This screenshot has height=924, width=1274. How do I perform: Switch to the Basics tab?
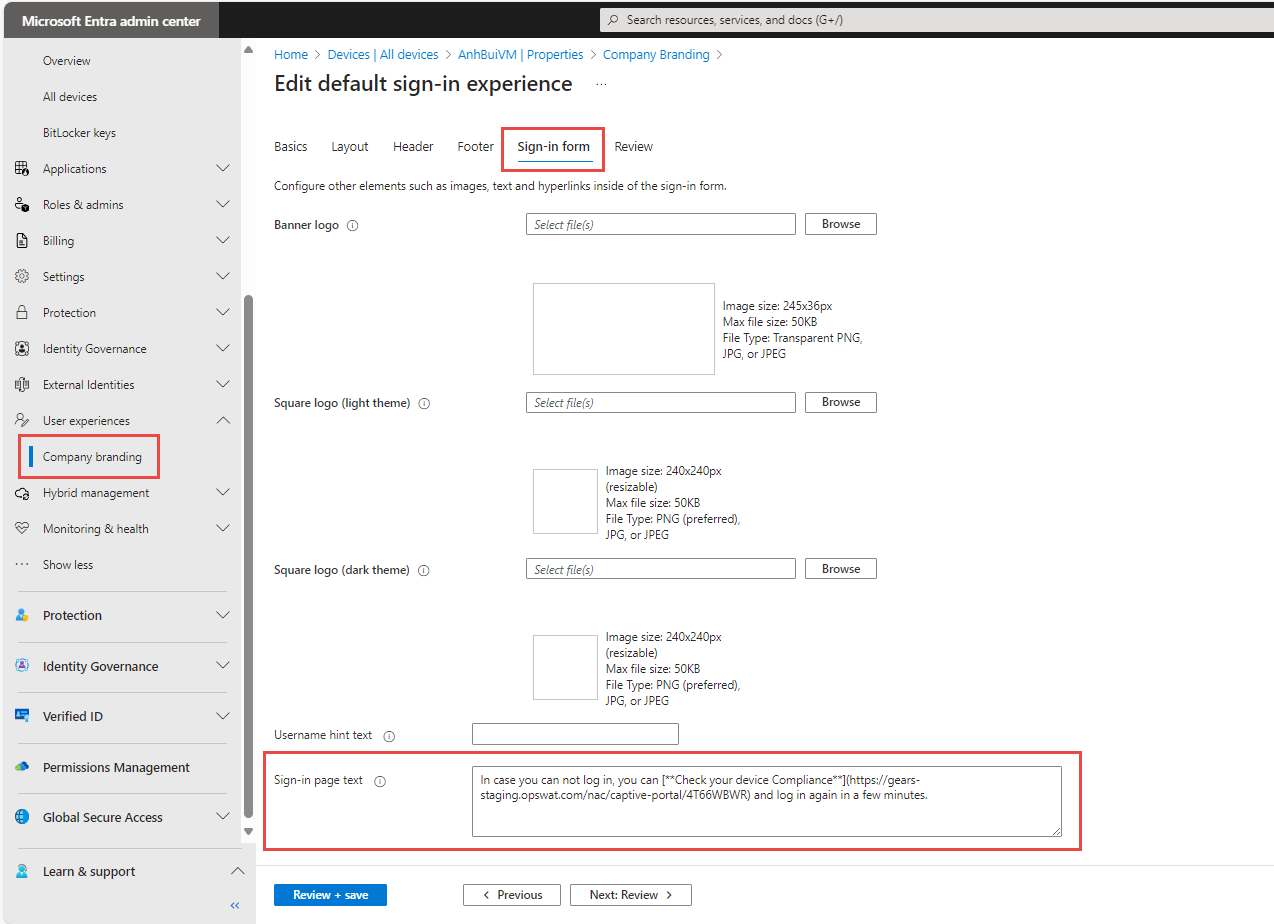pos(291,147)
